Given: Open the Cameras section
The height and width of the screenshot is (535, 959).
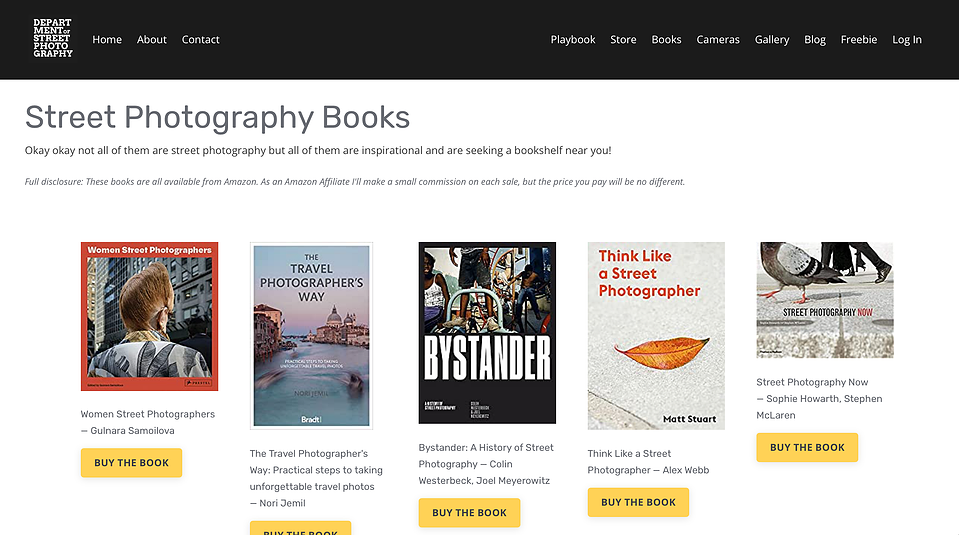Looking at the screenshot, I should [718, 40].
